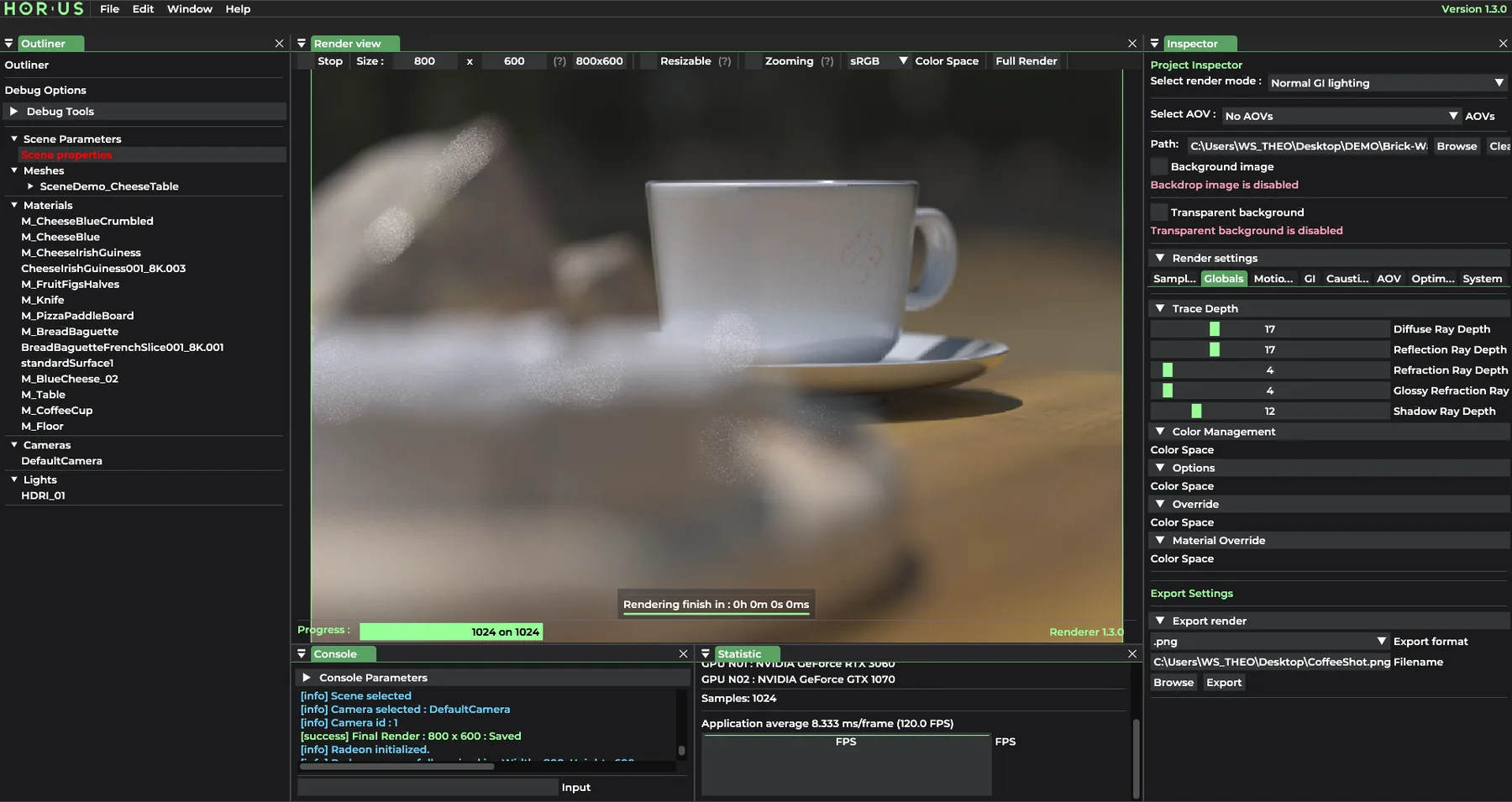Switch to the Sampl... settings tab
Image resolution: width=1512 pixels, height=802 pixels.
1174,279
